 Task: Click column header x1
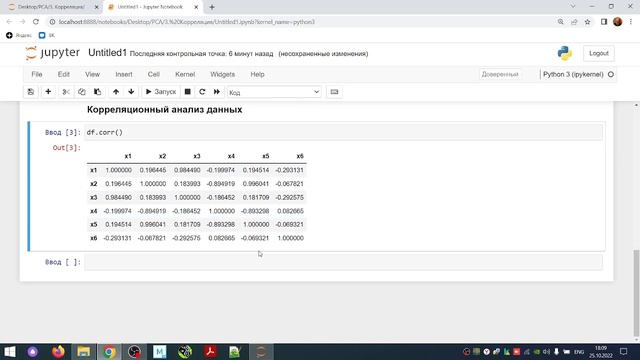coord(128,156)
